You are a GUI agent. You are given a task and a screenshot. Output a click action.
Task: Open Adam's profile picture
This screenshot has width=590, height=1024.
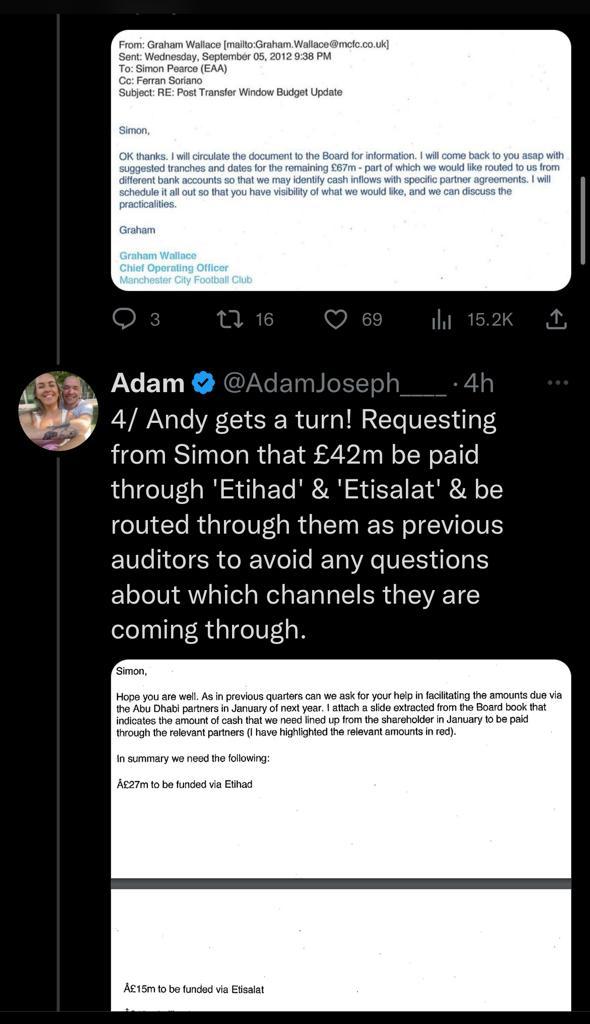tap(58, 411)
